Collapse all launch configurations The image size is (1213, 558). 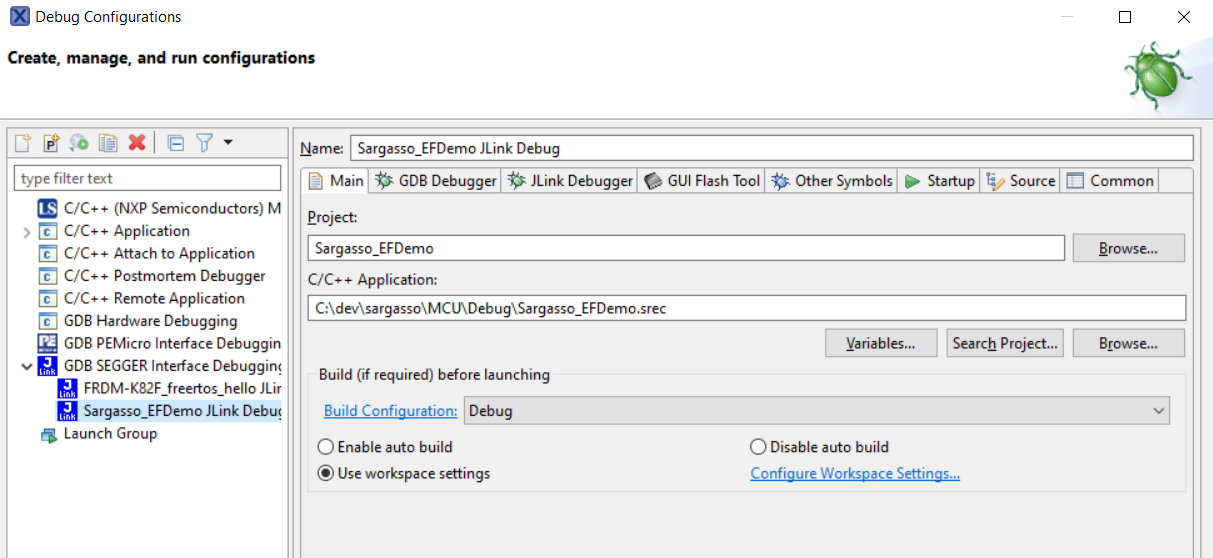coord(176,143)
